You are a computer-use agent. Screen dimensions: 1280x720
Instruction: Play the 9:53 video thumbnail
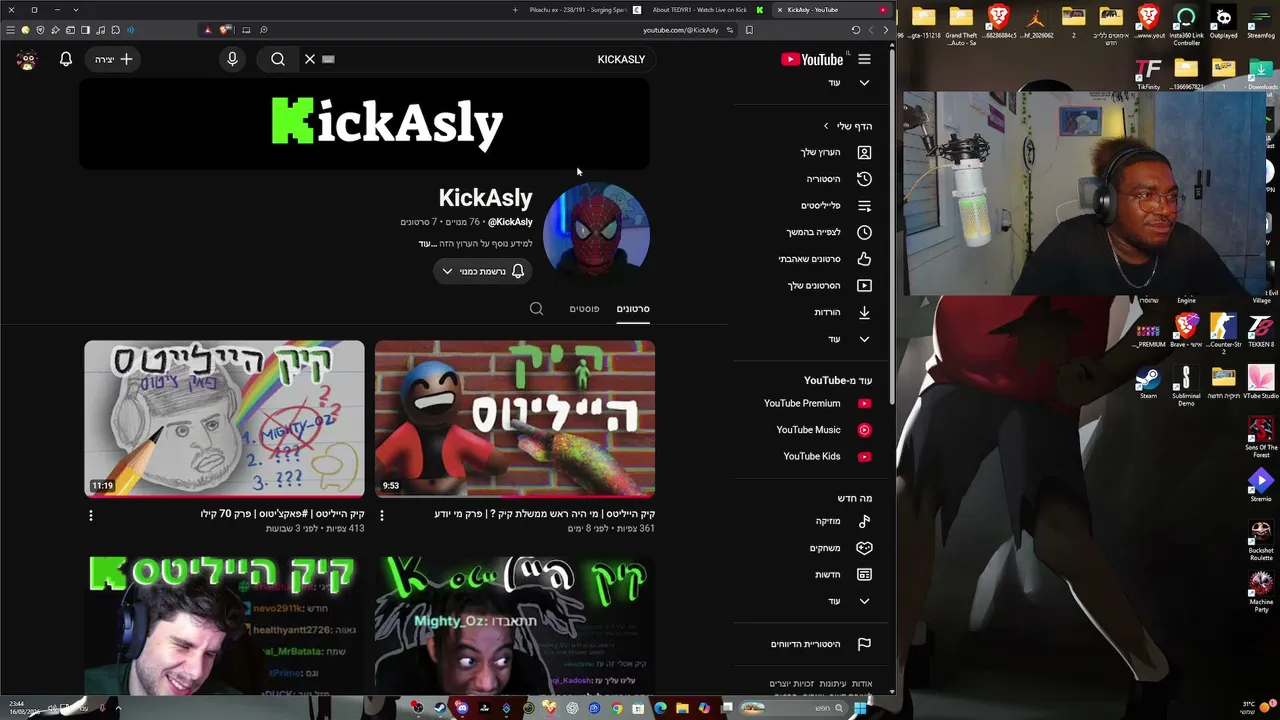pyautogui.click(x=515, y=419)
